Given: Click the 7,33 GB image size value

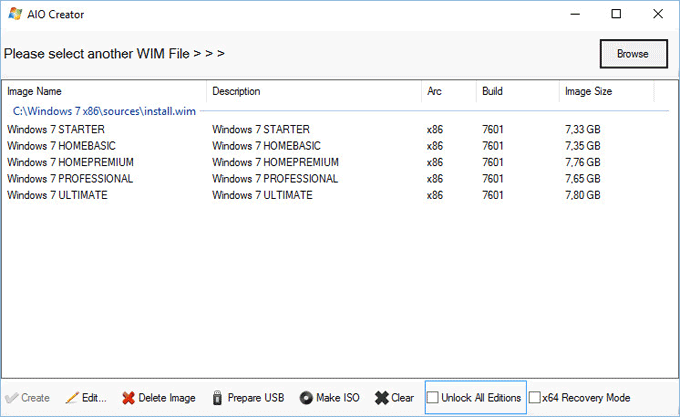Looking at the screenshot, I should pyautogui.click(x=583, y=129).
